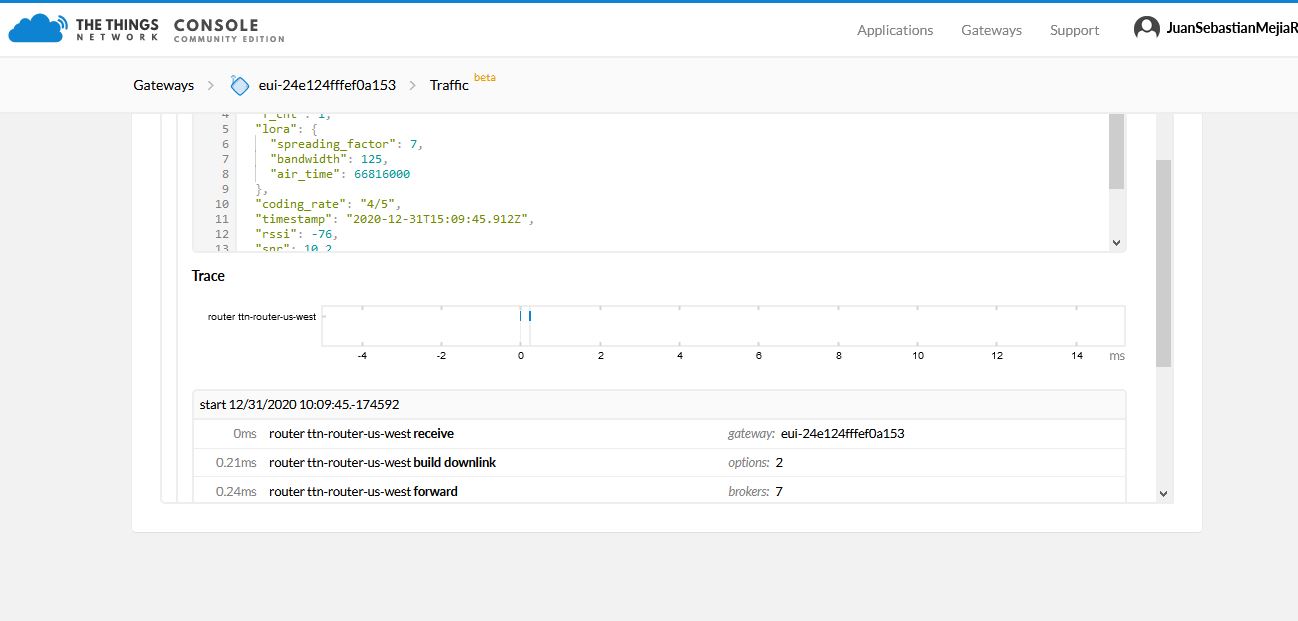The height and width of the screenshot is (621, 1298).
Task: Click the options value 2
Action: (x=779, y=462)
